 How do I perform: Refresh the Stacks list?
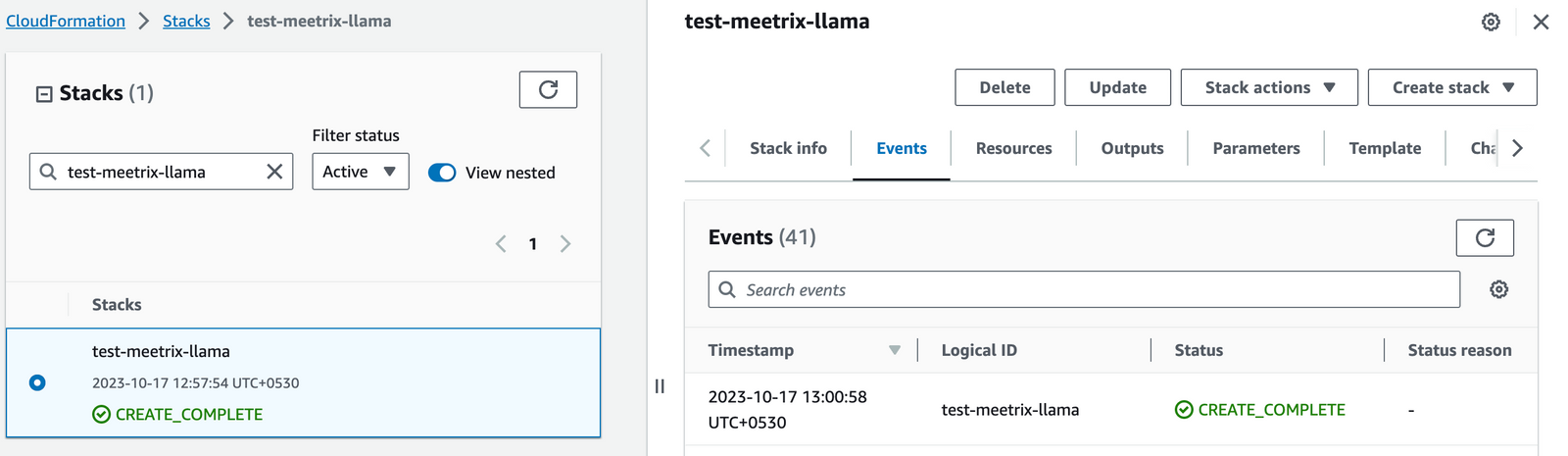548,89
